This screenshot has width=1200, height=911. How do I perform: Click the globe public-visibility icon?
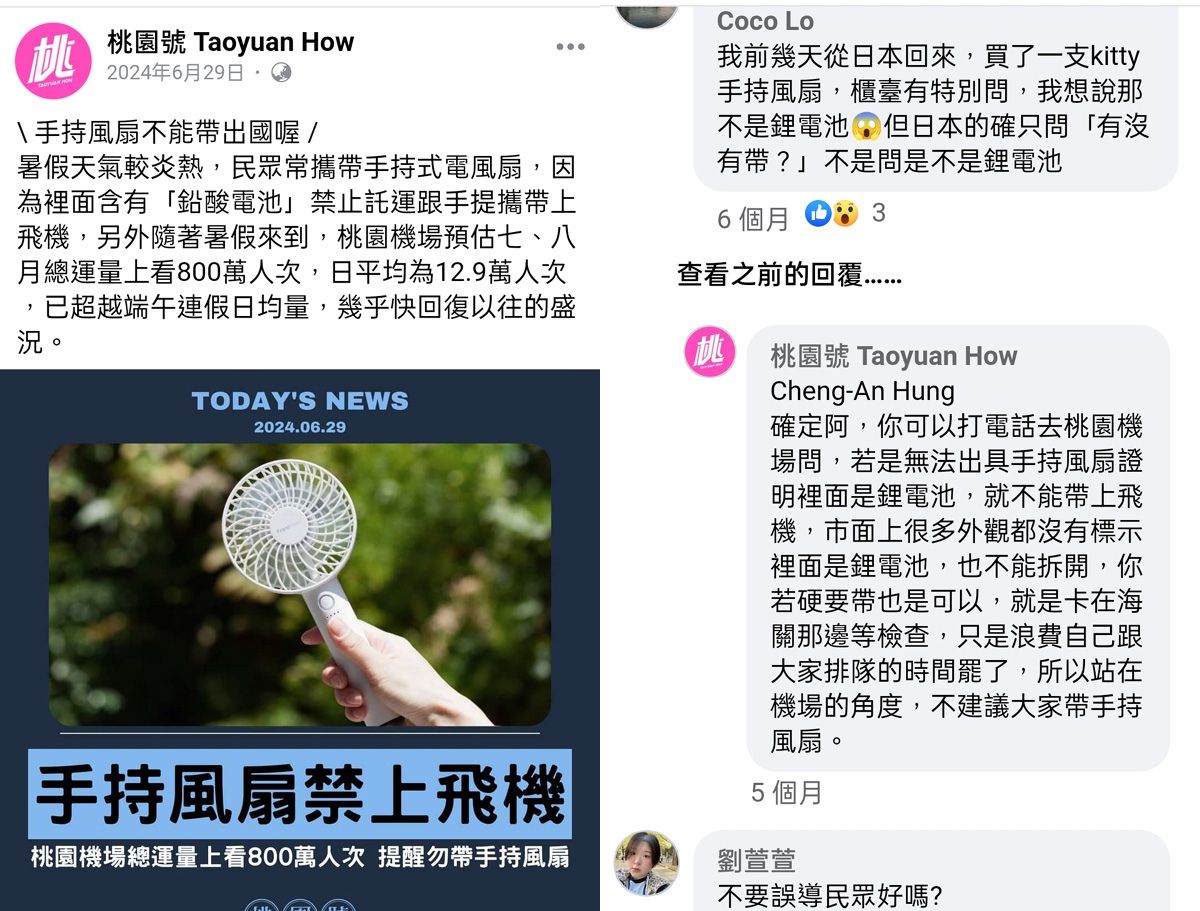[x=281, y=72]
